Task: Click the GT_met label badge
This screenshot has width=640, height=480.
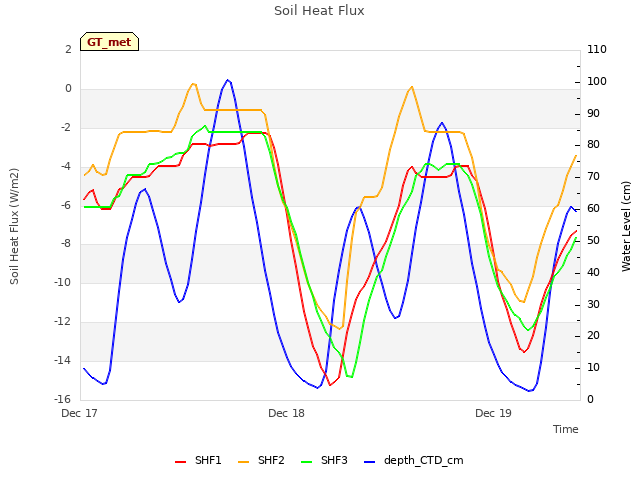Action: 109,42
